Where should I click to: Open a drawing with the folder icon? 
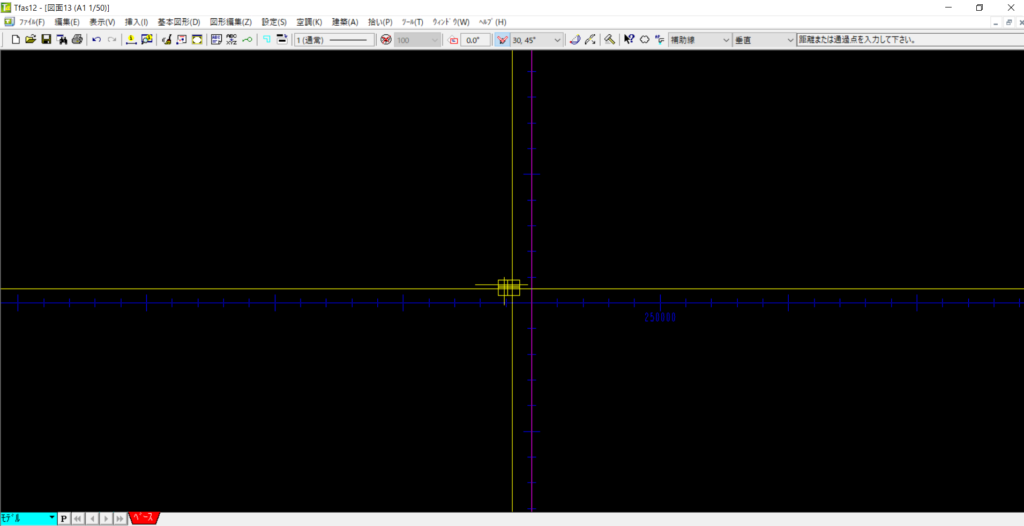pyautogui.click(x=30, y=40)
